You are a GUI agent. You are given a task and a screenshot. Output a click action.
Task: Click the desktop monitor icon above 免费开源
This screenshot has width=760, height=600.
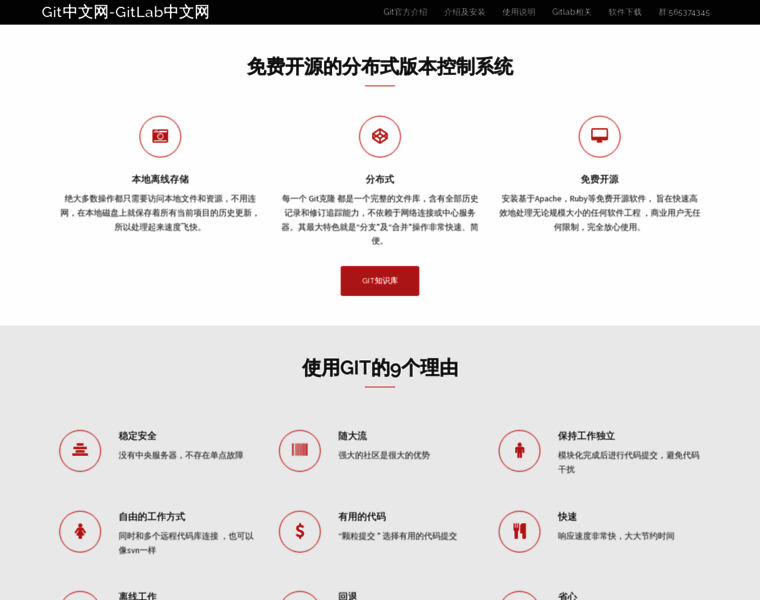(599, 136)
